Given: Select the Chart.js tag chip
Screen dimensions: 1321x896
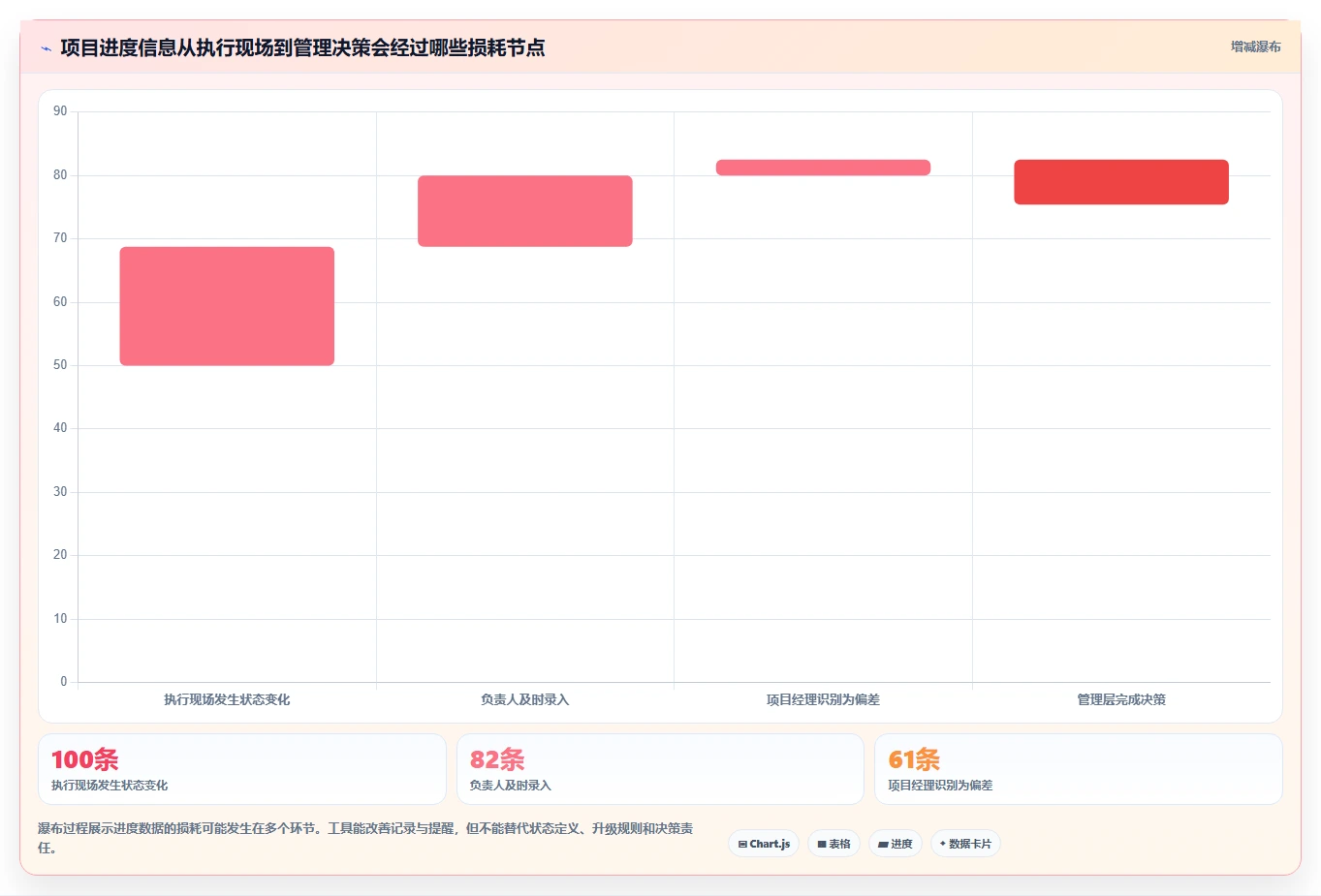Looking at the screenshot, I should pyautogui.click(x=764, y=844).
